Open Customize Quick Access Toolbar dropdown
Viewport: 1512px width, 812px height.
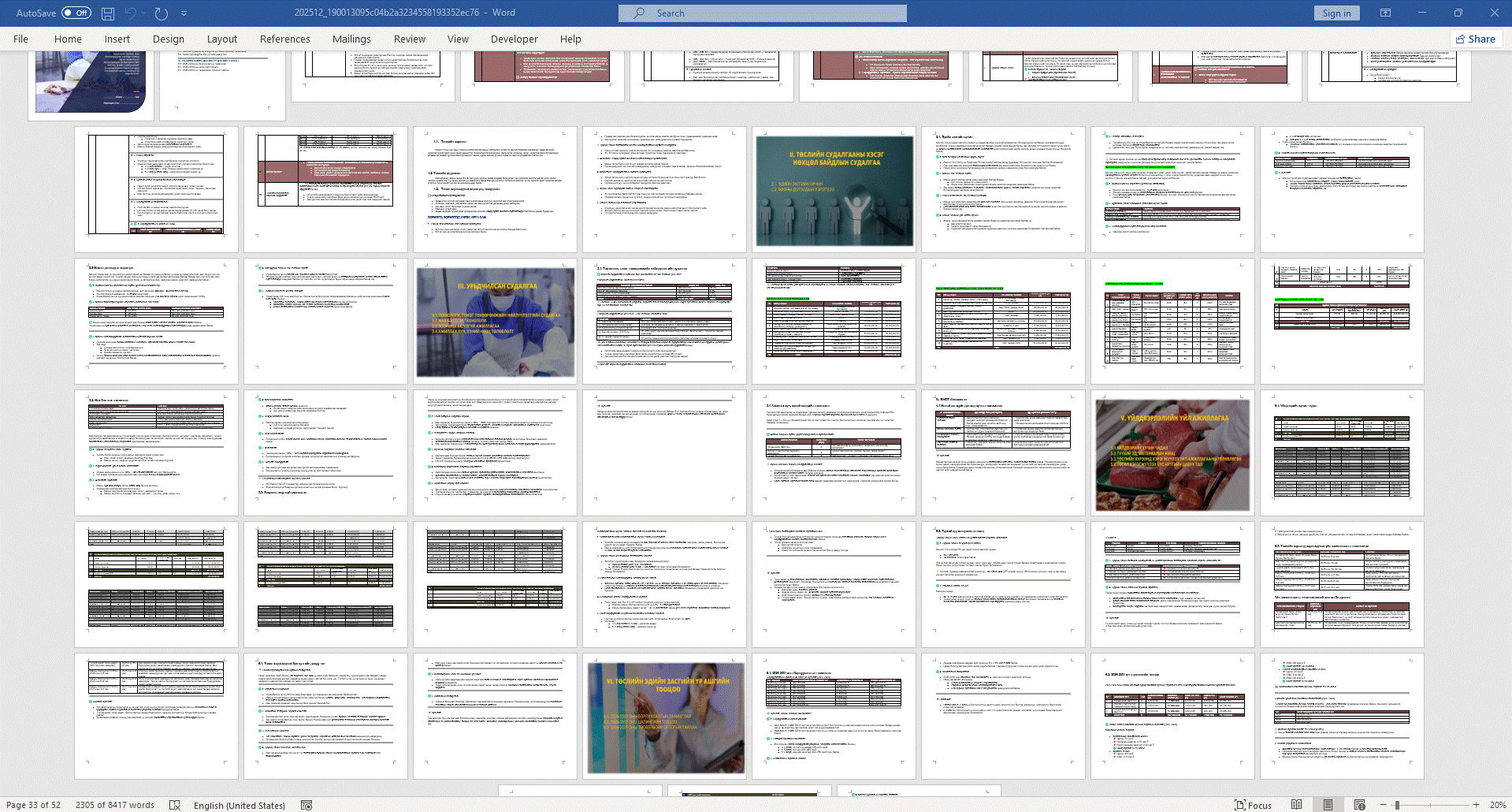[184, 13]
